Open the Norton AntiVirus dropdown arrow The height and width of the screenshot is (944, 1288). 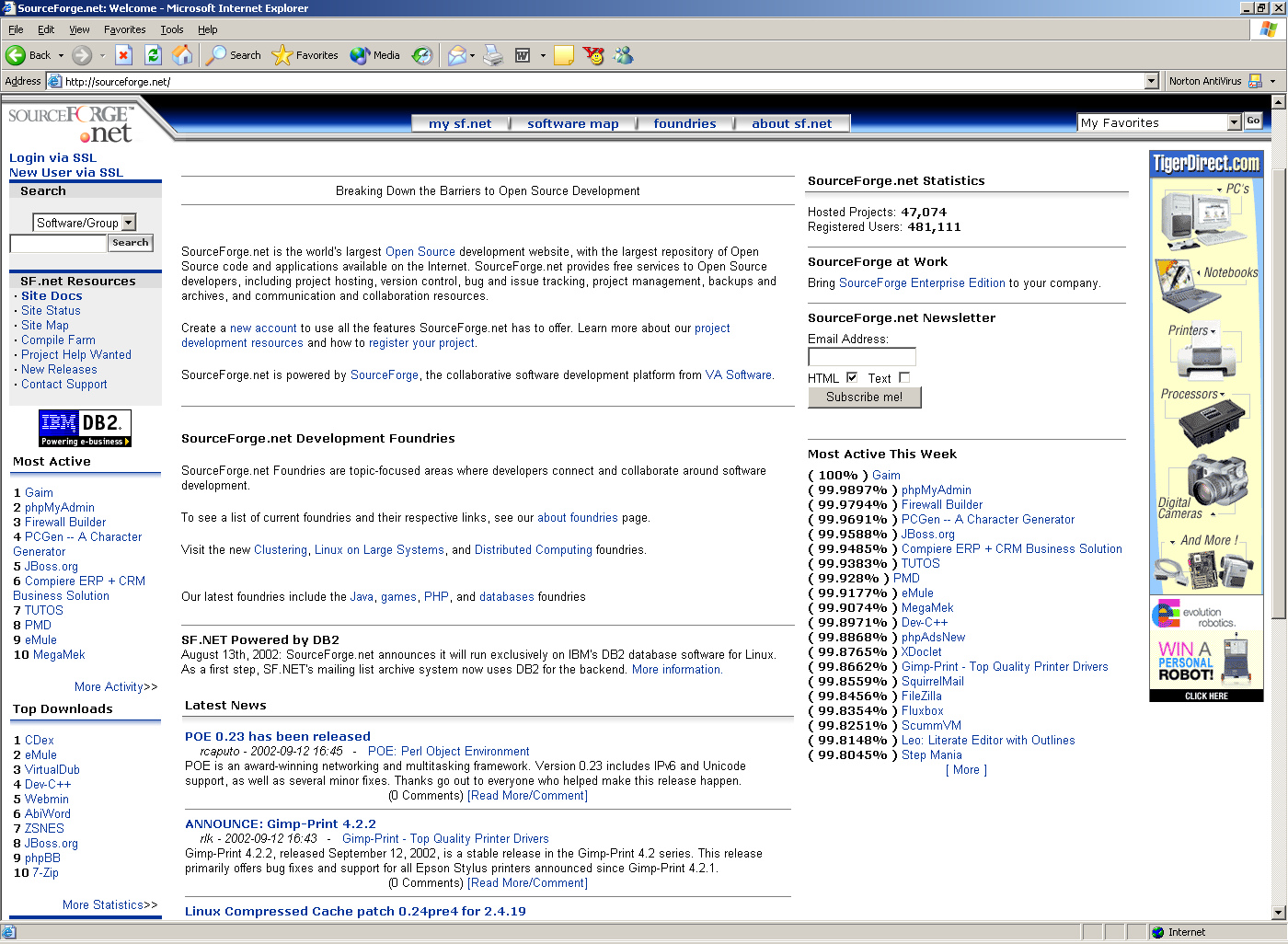[x=1272, y=81]
